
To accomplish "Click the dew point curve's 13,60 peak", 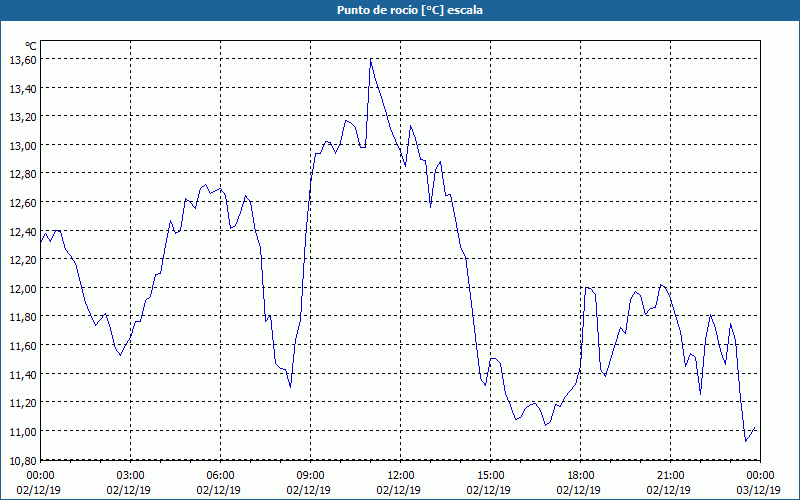I will [371, 60].
